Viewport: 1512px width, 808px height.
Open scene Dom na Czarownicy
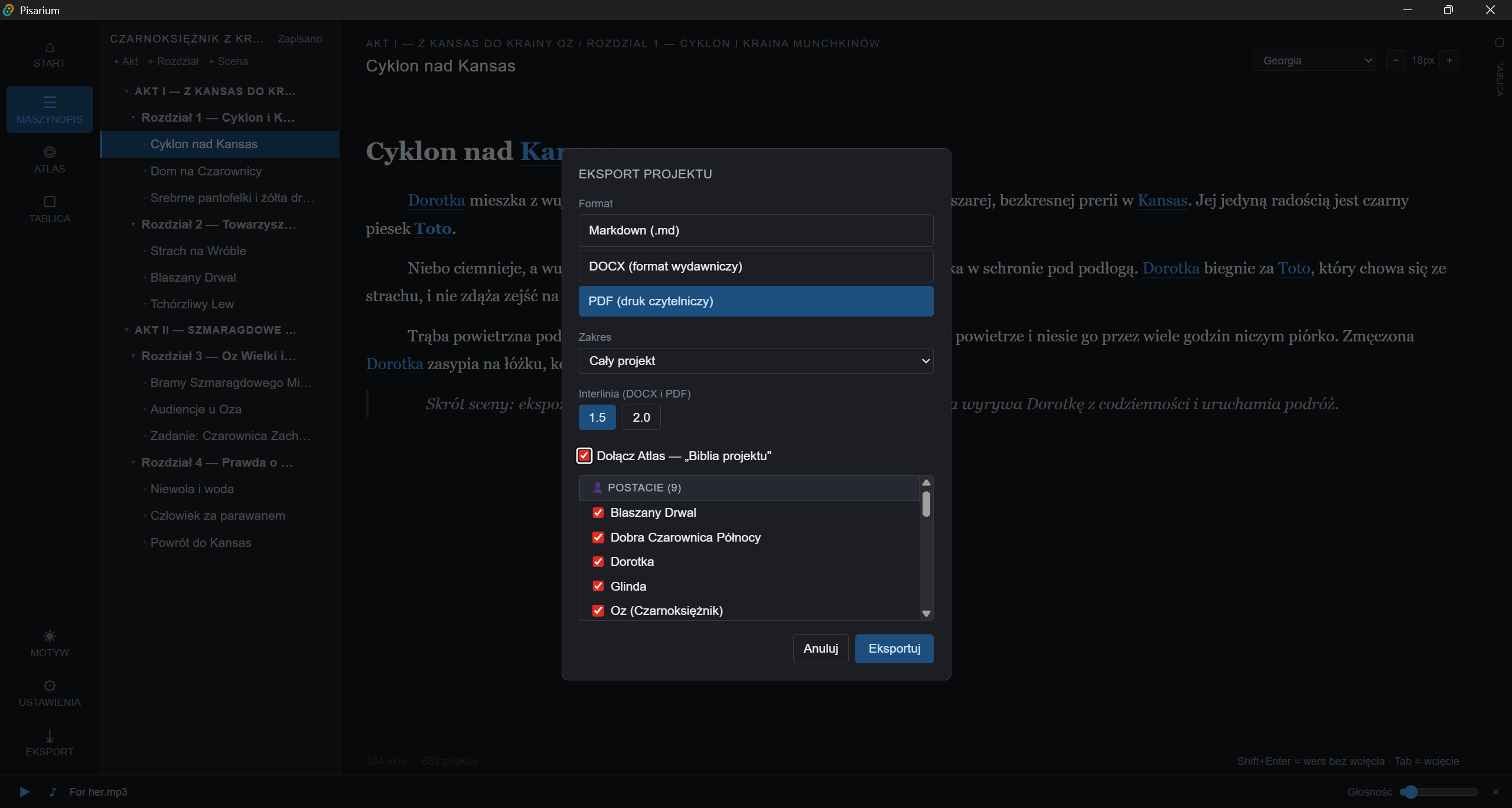coord(220,171)
